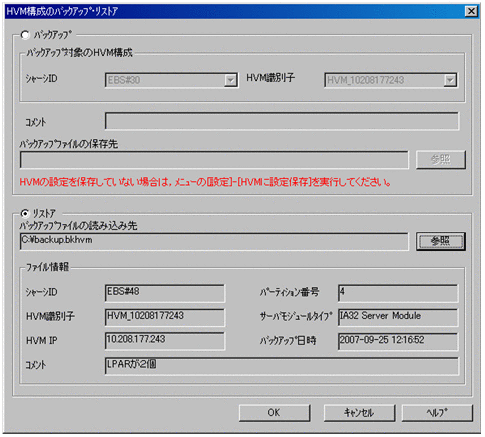Click the バックアップファイルの読み込み先 label
This screenshot has width=485, height=437.
[x=78, y=226]
